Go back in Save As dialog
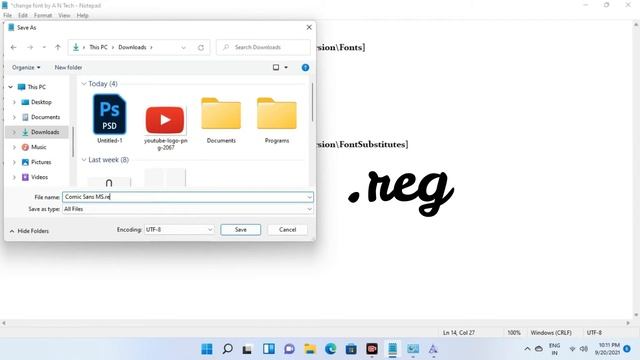The image size is (640, 360). 13,47
